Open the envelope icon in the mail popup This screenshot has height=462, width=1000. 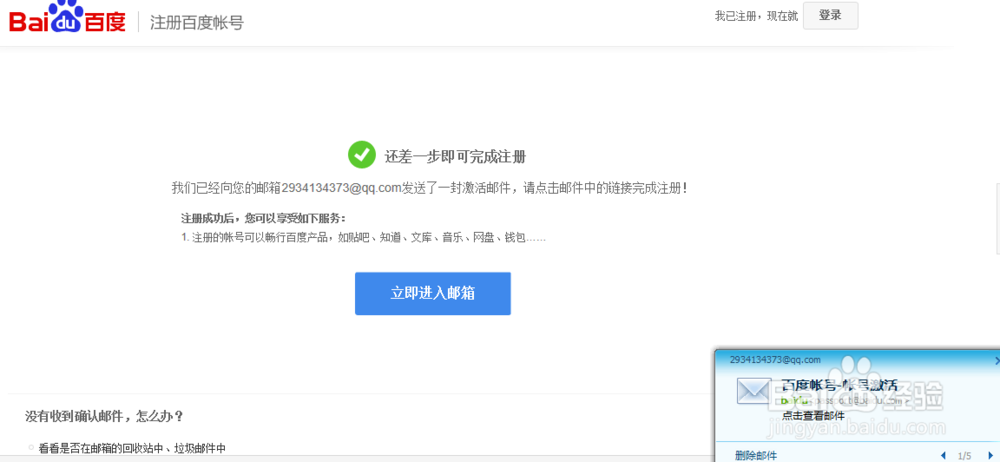pos(754,391)
